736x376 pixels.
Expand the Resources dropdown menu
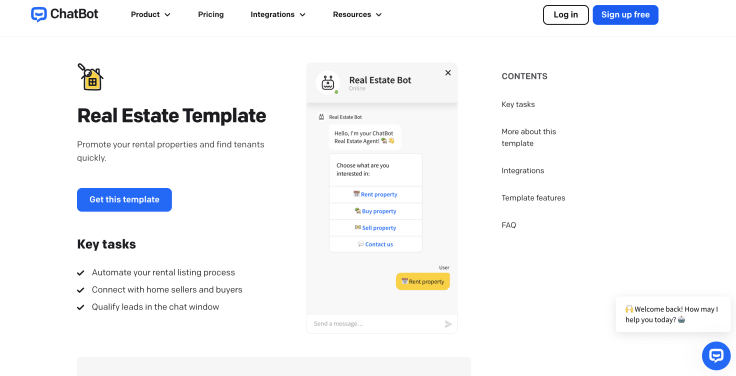(x=357, y=15)
